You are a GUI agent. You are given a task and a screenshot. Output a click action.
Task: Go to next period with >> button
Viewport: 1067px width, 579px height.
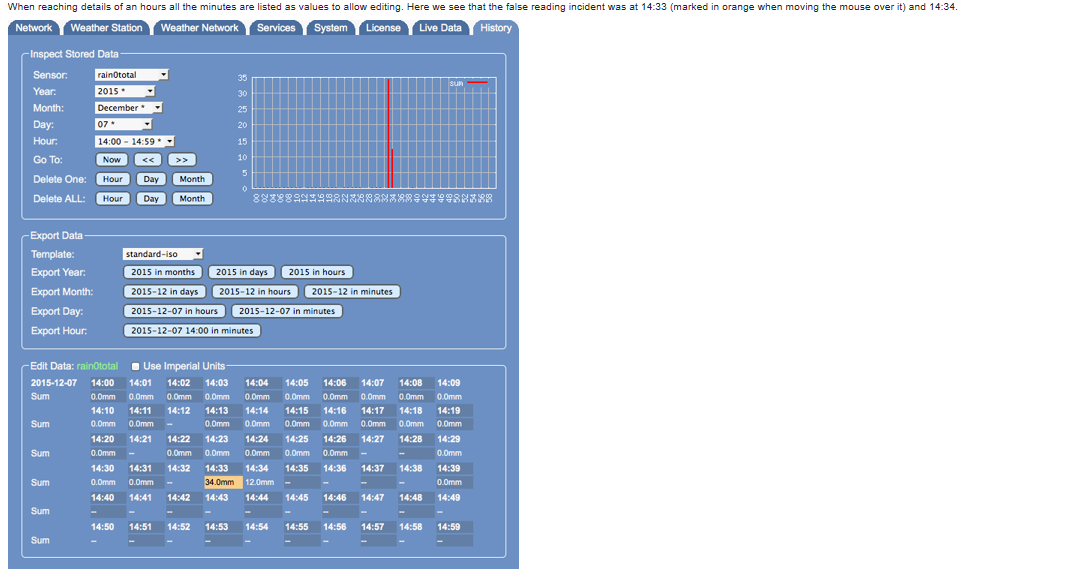coord(182,160)
